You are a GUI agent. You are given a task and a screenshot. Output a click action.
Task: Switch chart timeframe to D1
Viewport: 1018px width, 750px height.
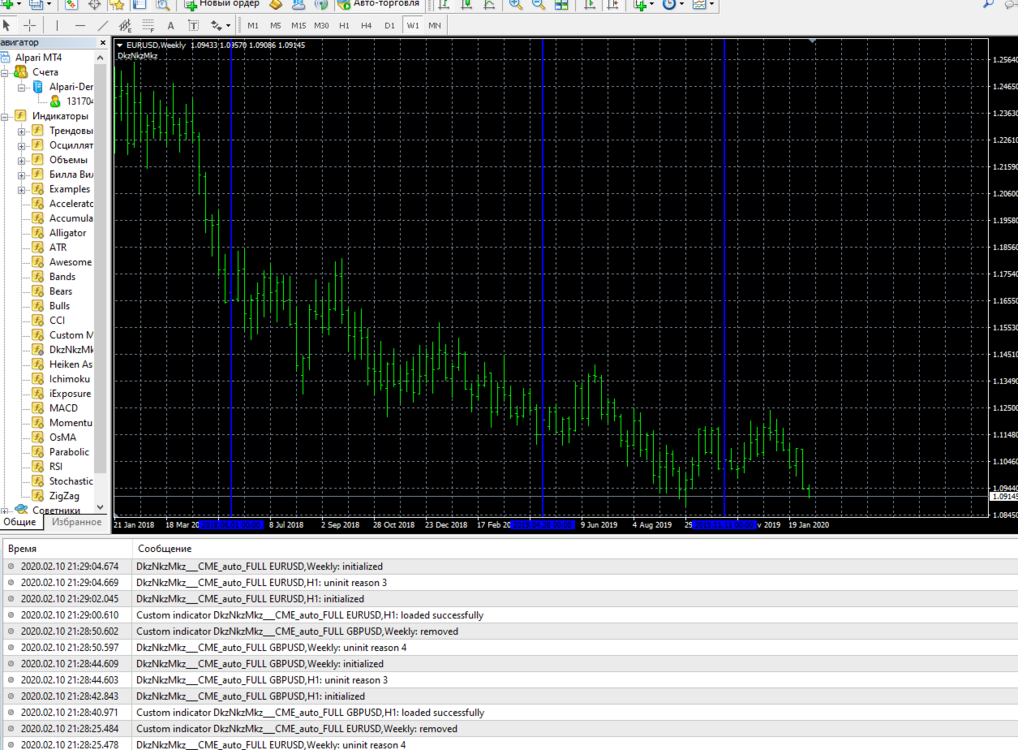(390, 25)
